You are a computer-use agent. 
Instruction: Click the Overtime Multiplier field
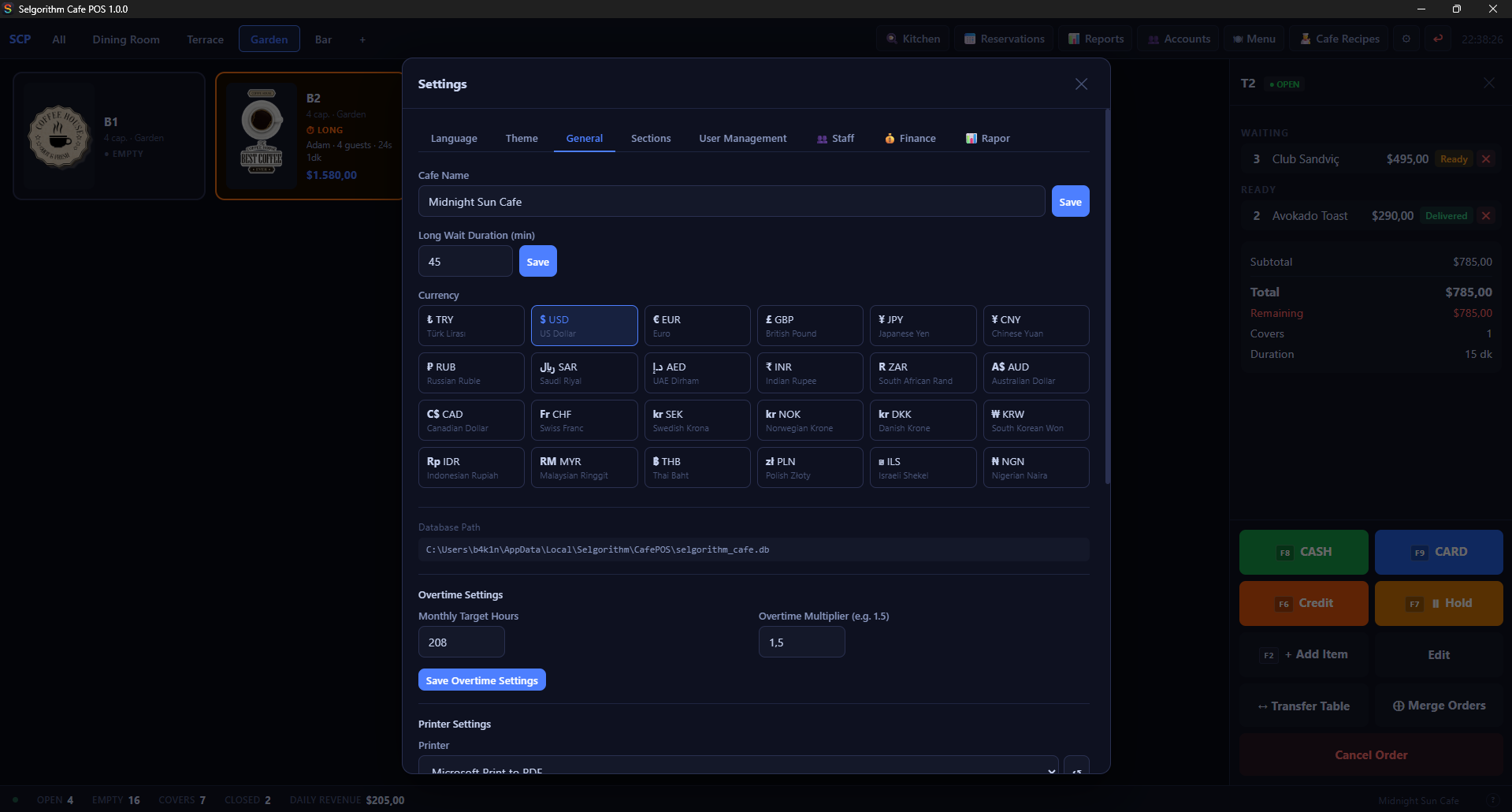802,643
